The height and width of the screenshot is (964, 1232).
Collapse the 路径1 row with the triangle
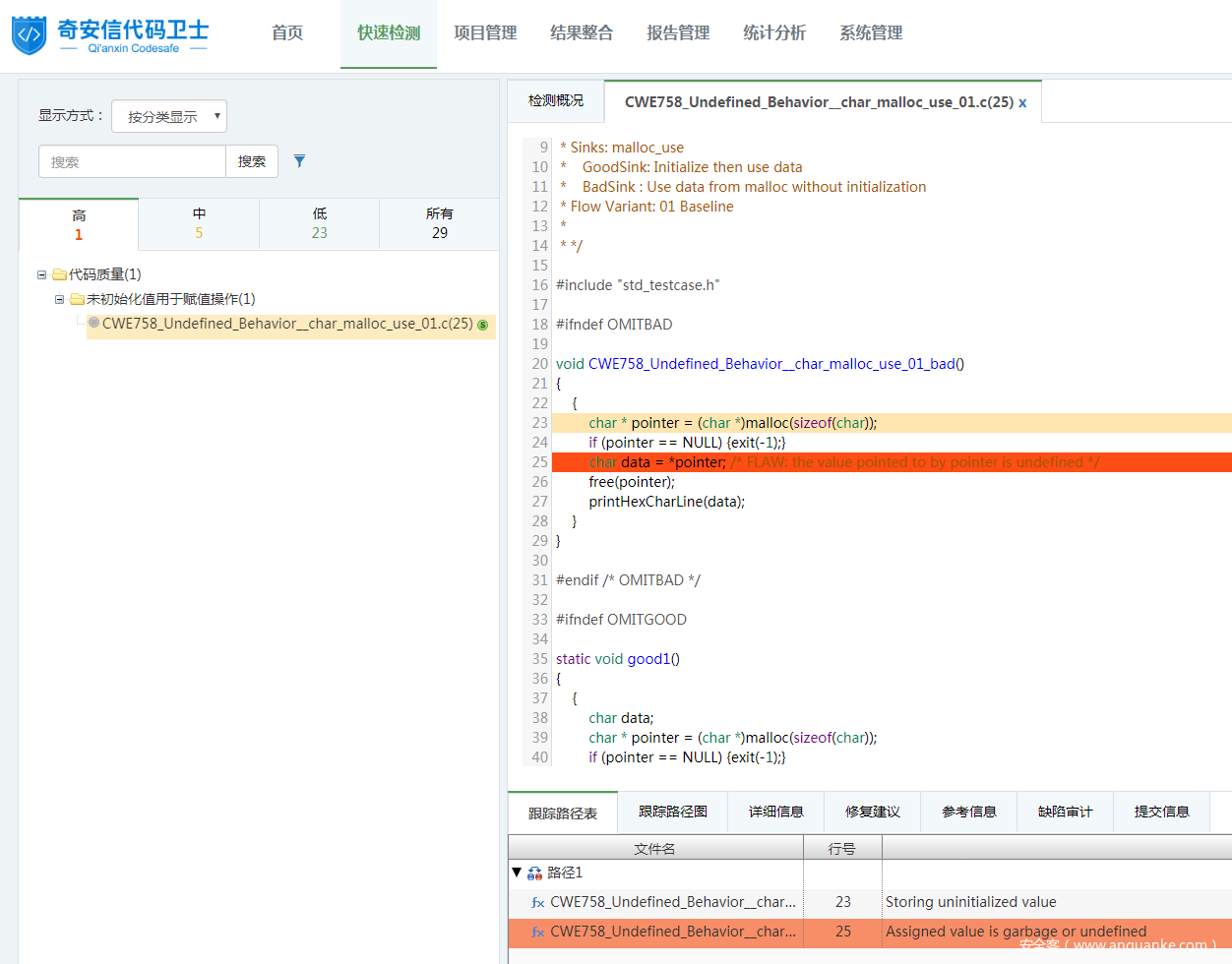coord(517,873)
